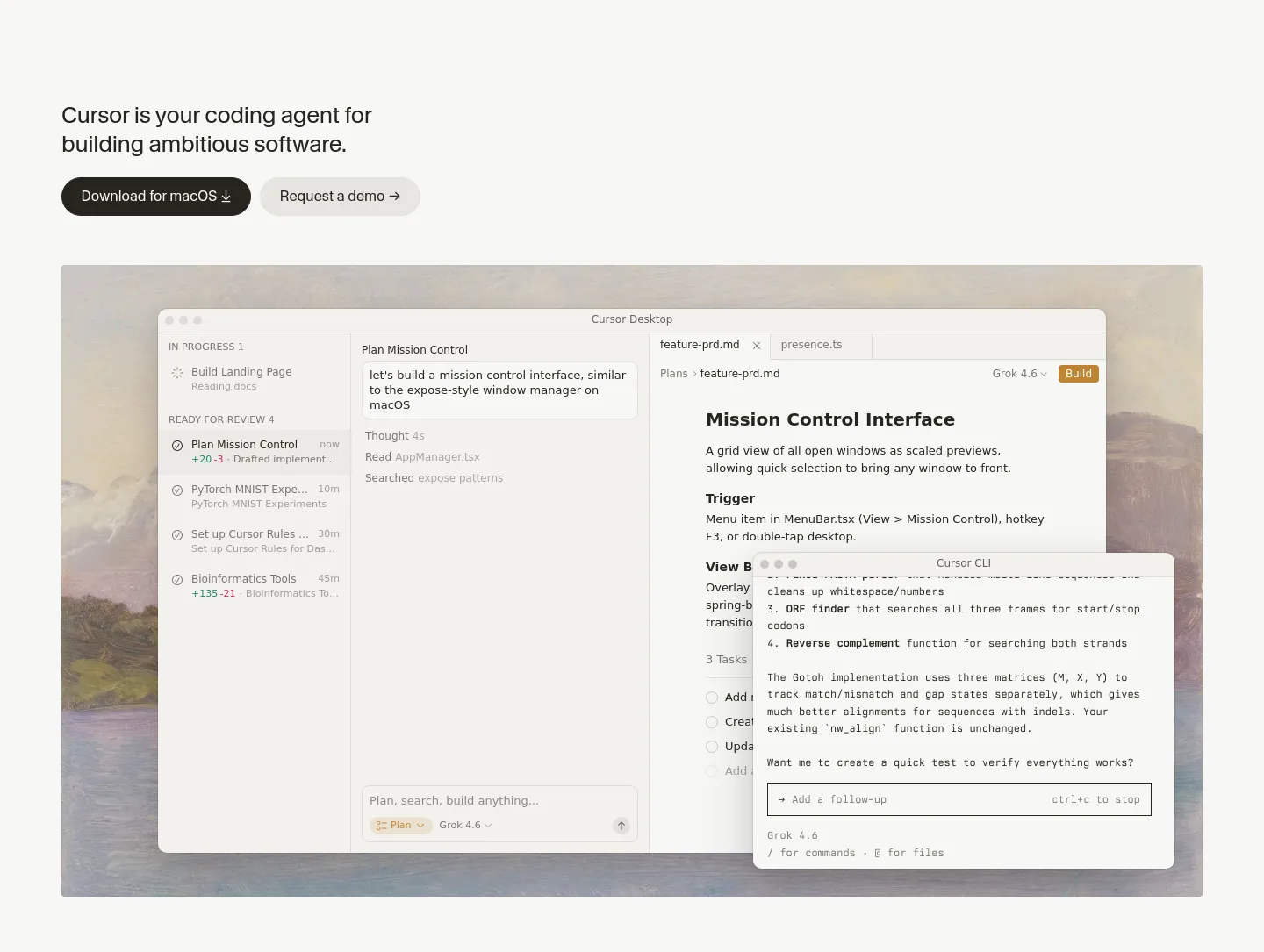Toggle task checkbox starting with Upda

712,747
